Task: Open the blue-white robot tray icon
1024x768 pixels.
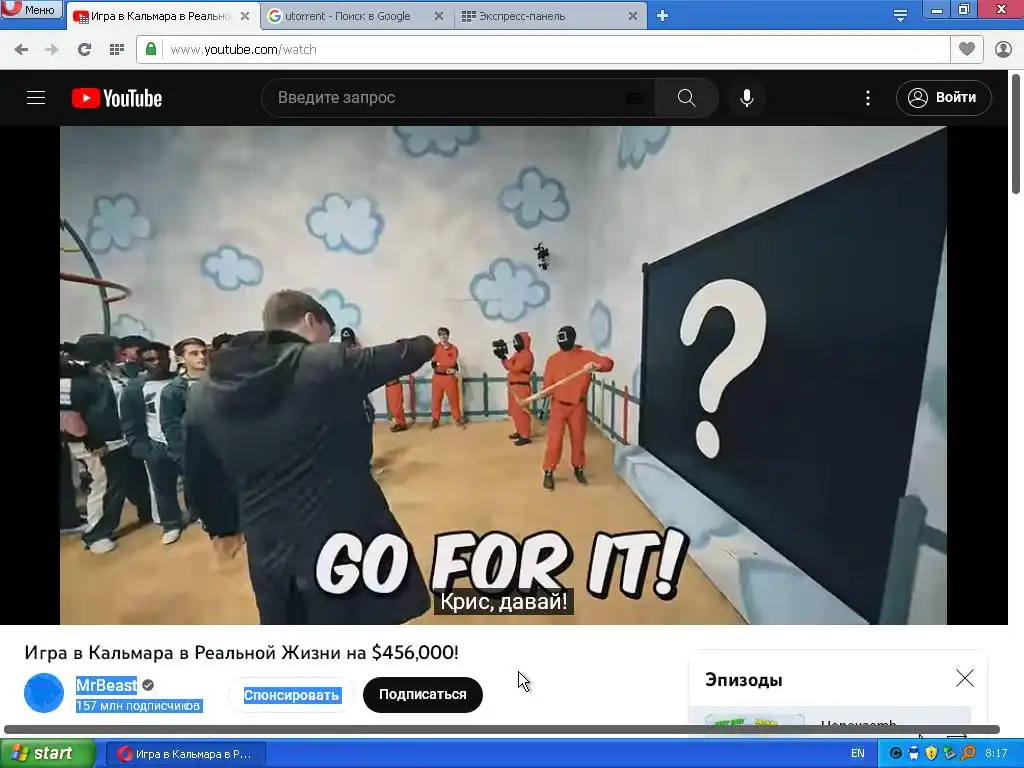Action: [x=914, y=754]
